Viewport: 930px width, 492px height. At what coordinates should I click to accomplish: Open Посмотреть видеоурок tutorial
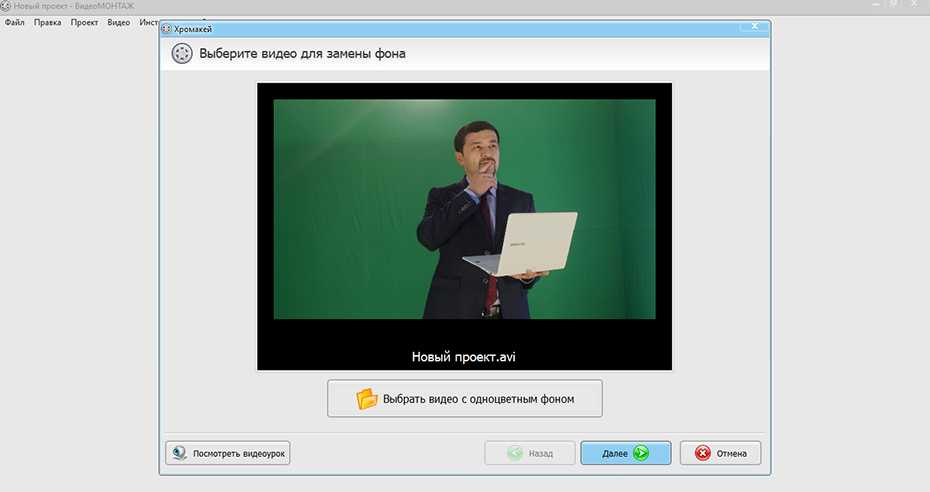pos(228,453)
